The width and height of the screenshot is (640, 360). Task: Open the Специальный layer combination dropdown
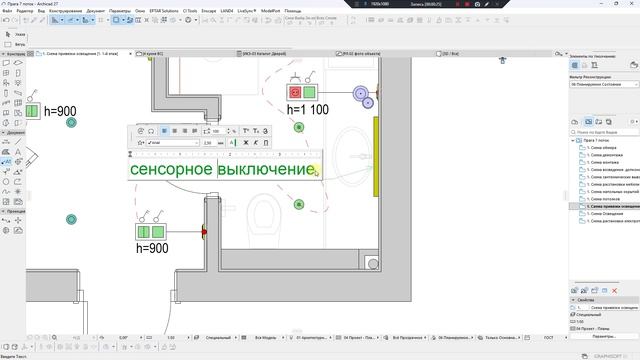pyautogui.click(x=218, y=338)
